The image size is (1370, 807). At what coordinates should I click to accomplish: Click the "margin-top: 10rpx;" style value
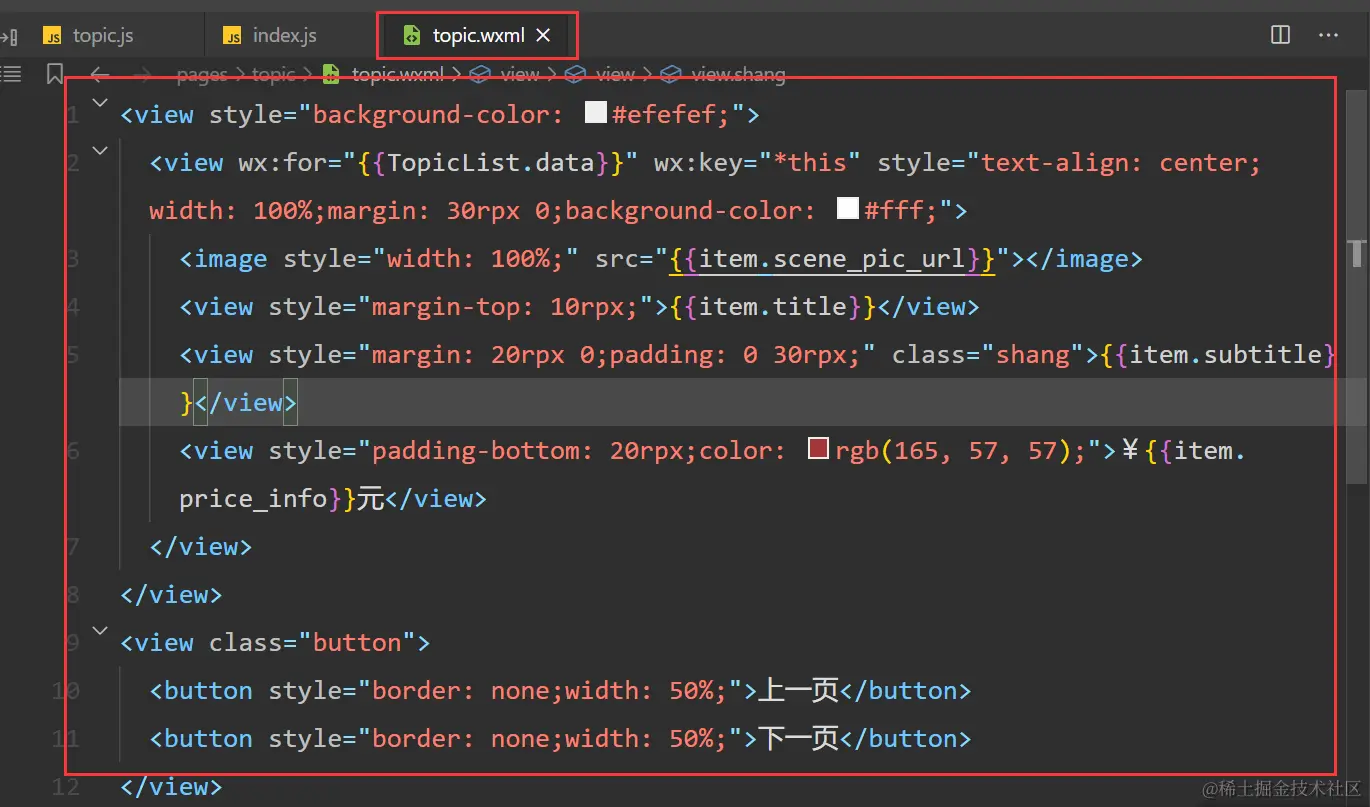click(x=505, y=307)
